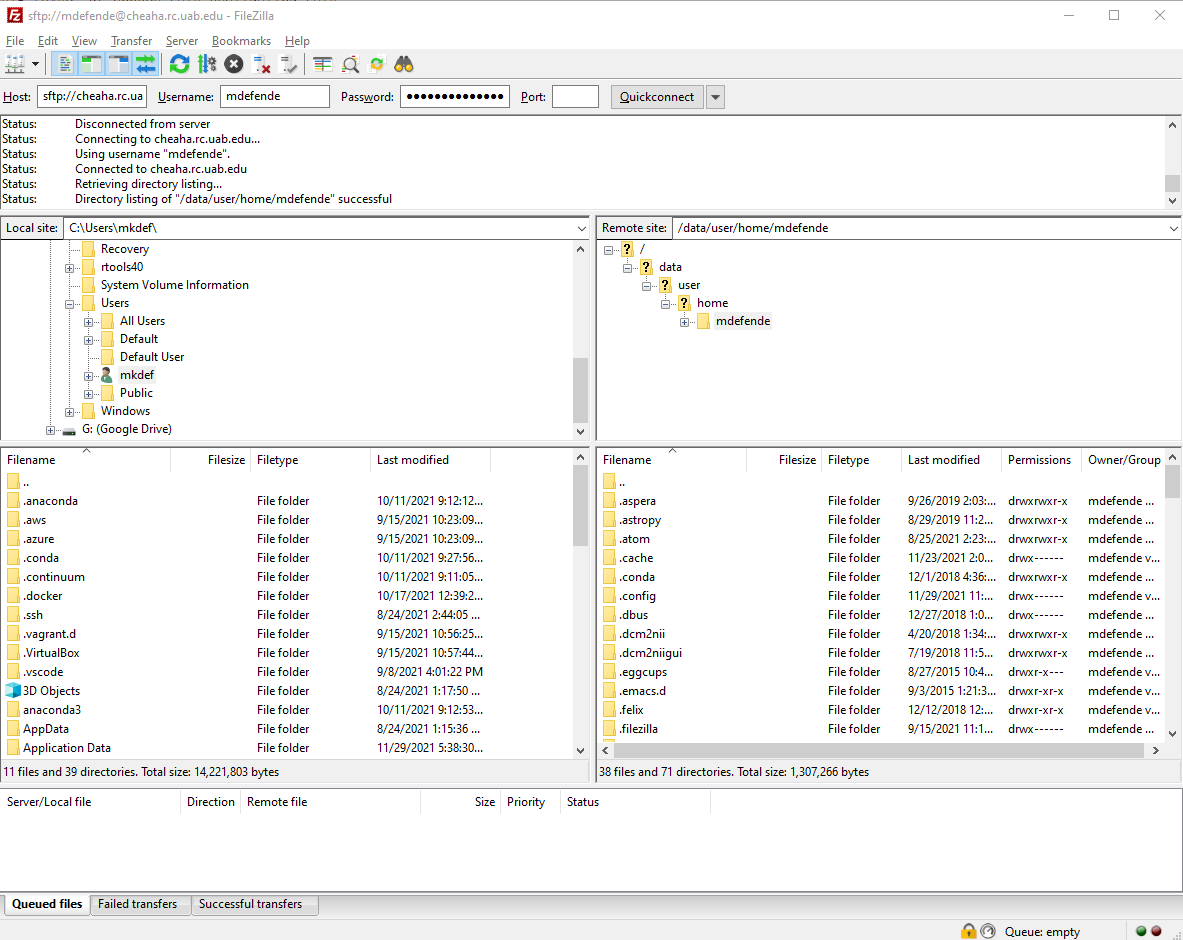1183x940 pixels.
Task: Open the directory comparison icon
Action: click(x=322, y=64)
